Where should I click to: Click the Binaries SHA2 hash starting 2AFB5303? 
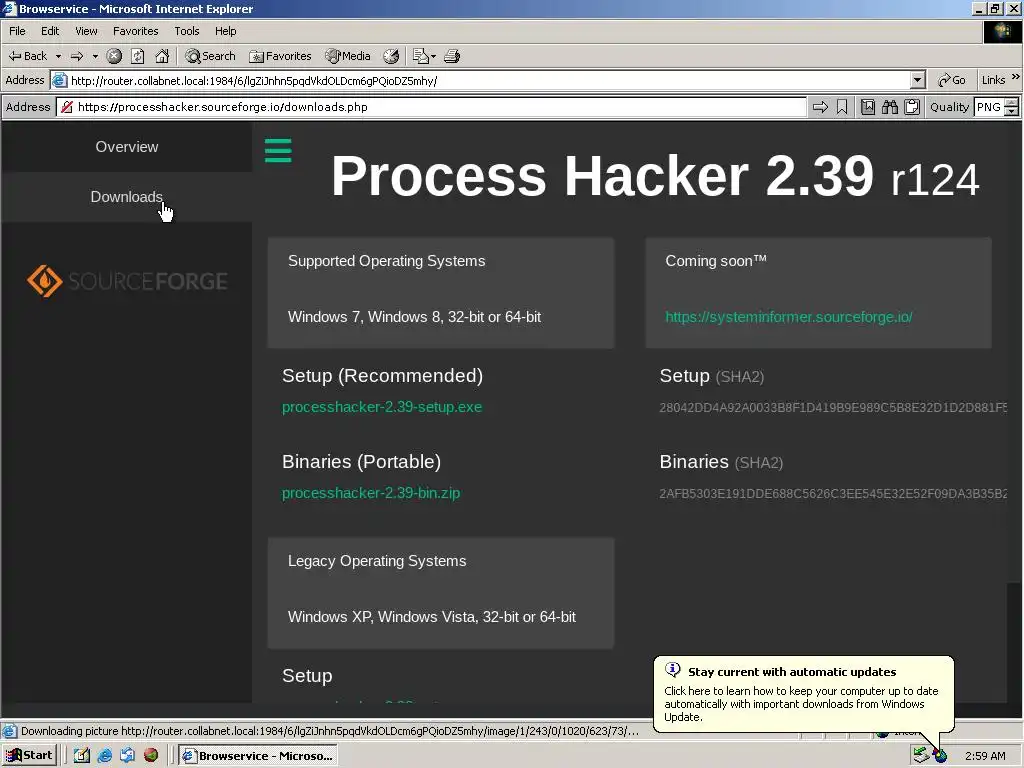click(833, 493)
